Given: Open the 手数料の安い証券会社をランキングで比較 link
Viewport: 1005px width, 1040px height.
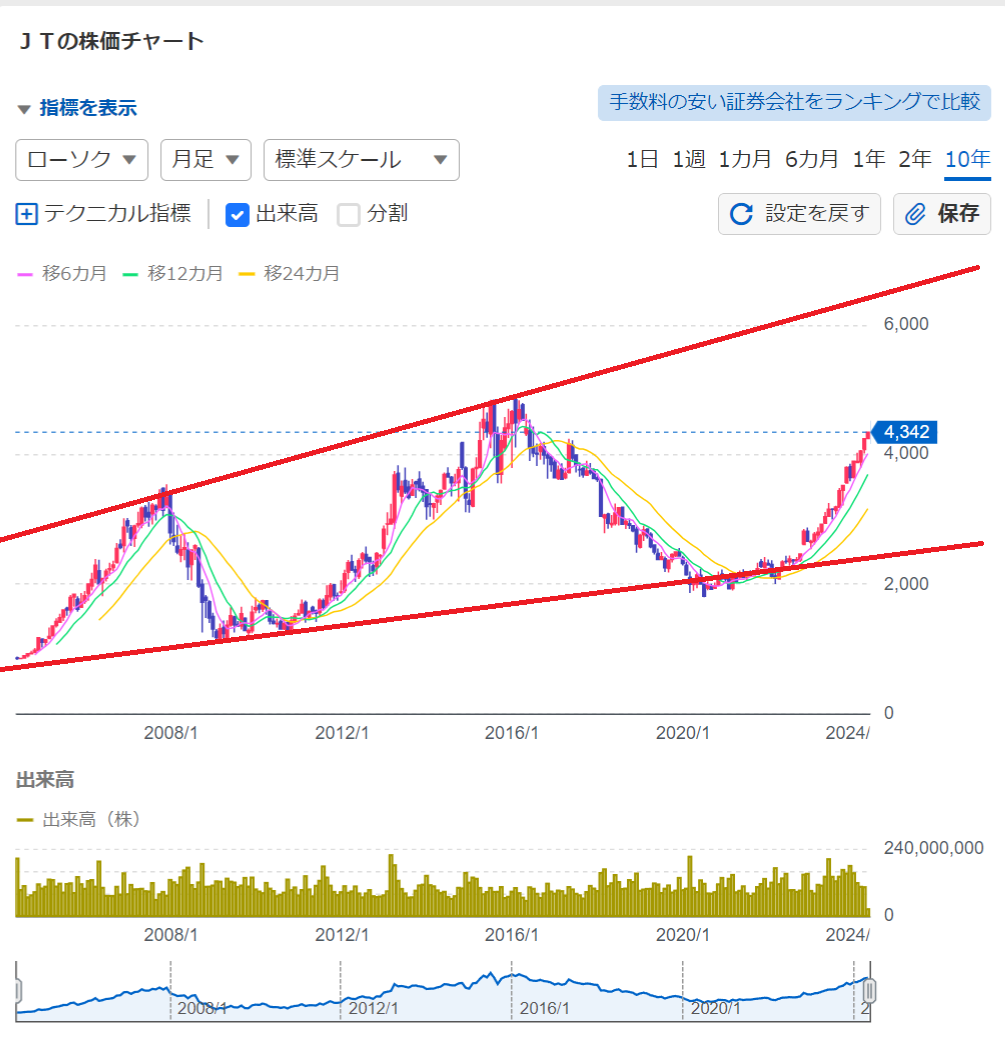Looking at the screenshot, I should (794, 102).
